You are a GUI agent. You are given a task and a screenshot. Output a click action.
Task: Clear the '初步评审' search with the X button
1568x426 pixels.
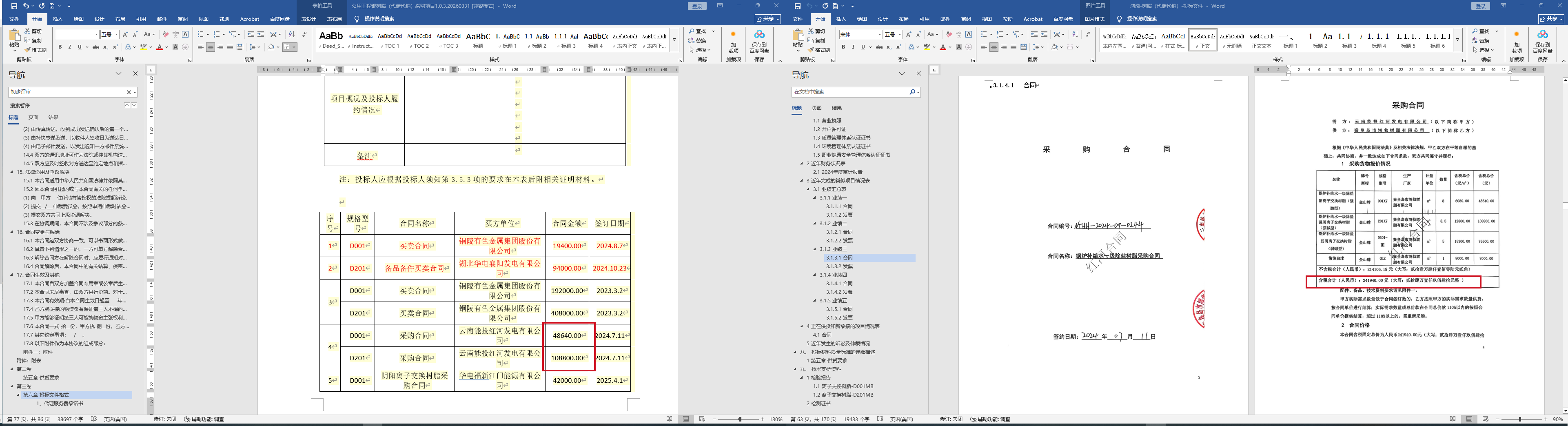(x=129, y=92)
